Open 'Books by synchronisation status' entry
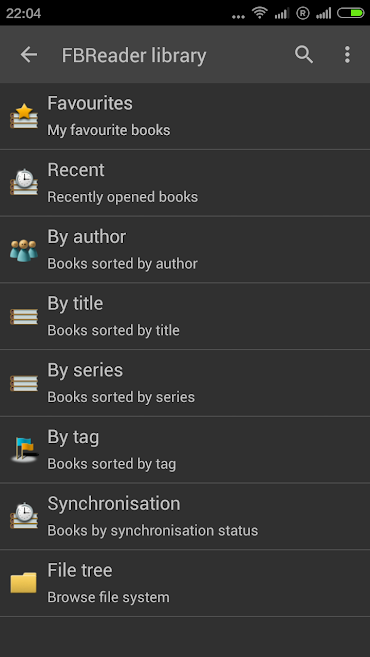Image resolution: width=370 pixels, height=657 pixels. [153, 530]
